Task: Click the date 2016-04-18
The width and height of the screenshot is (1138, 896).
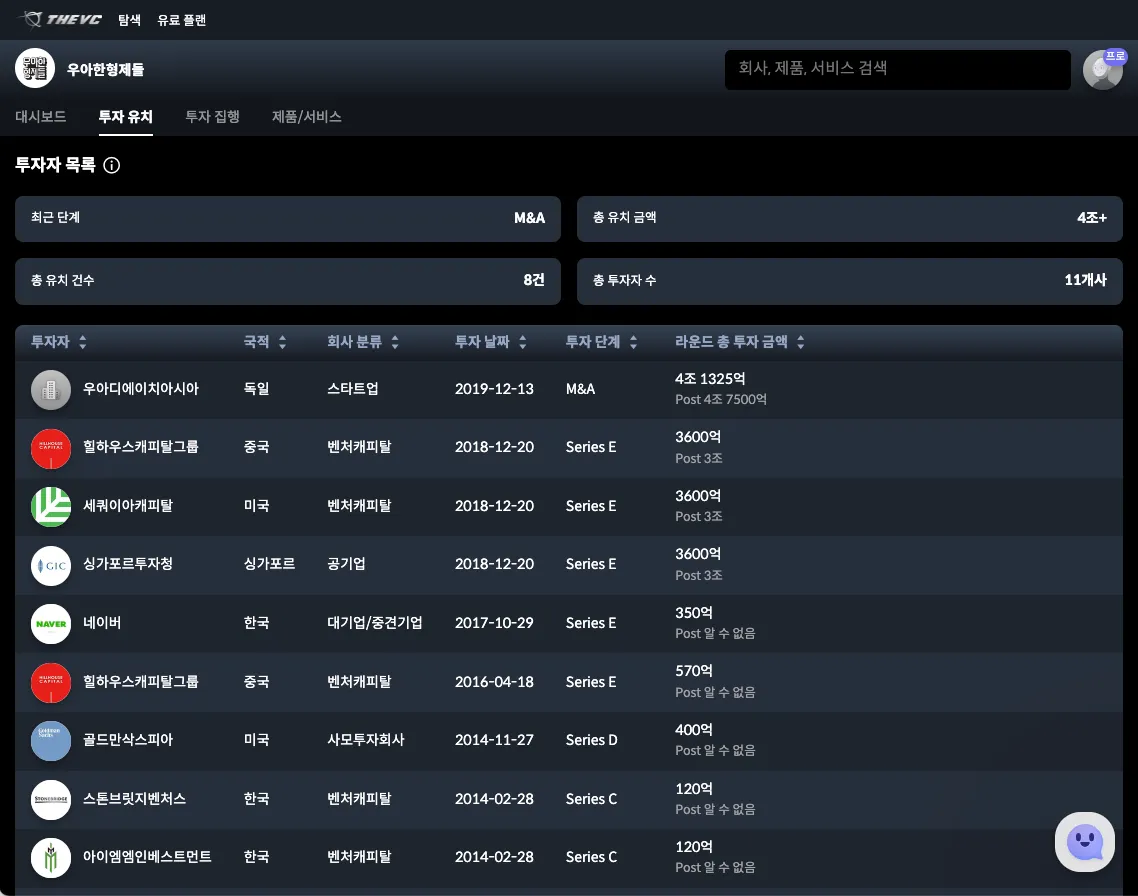Action: click(494, 681)
